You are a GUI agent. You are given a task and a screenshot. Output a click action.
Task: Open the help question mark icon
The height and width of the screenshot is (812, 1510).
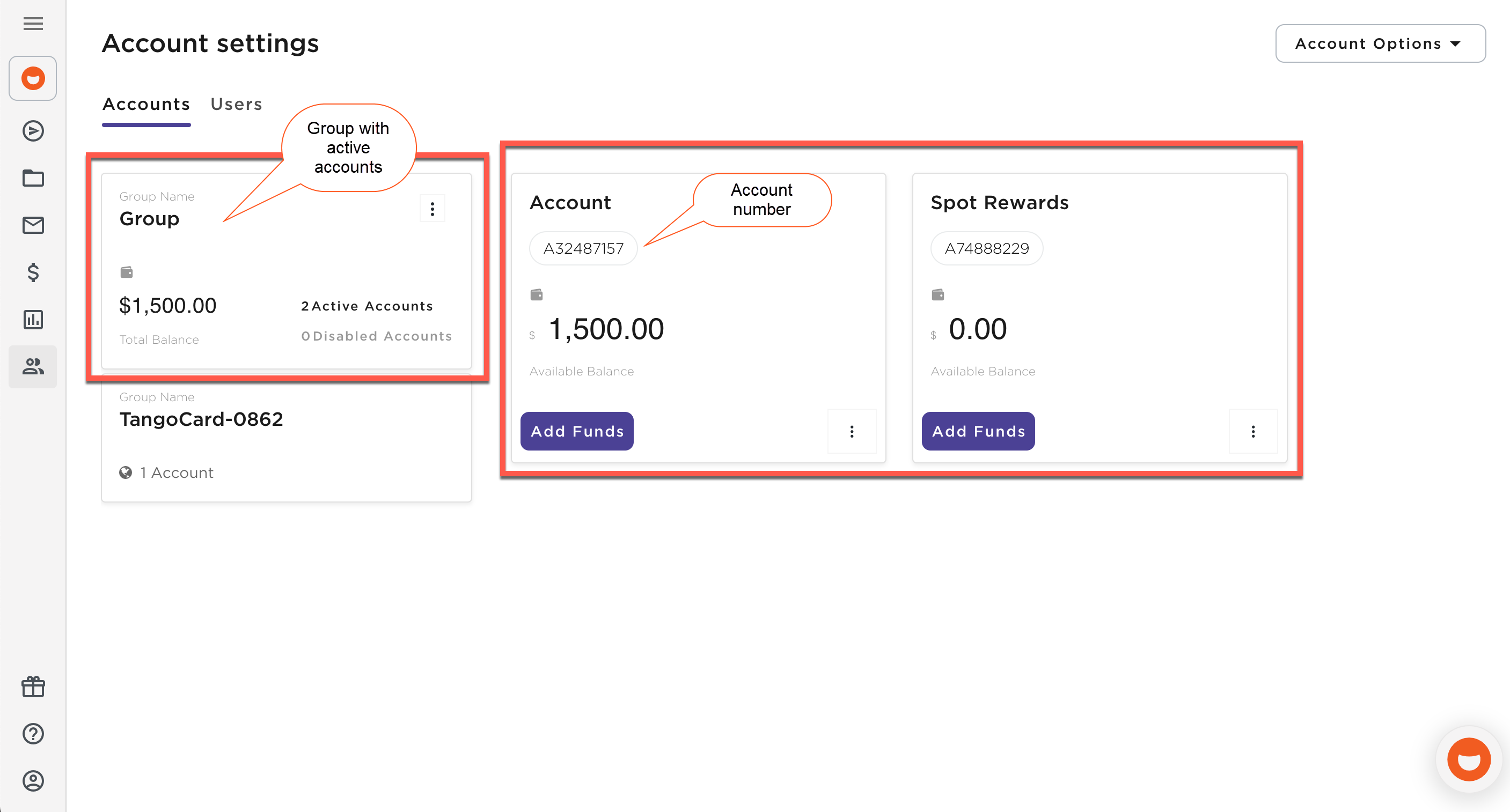tap(33, 734)
